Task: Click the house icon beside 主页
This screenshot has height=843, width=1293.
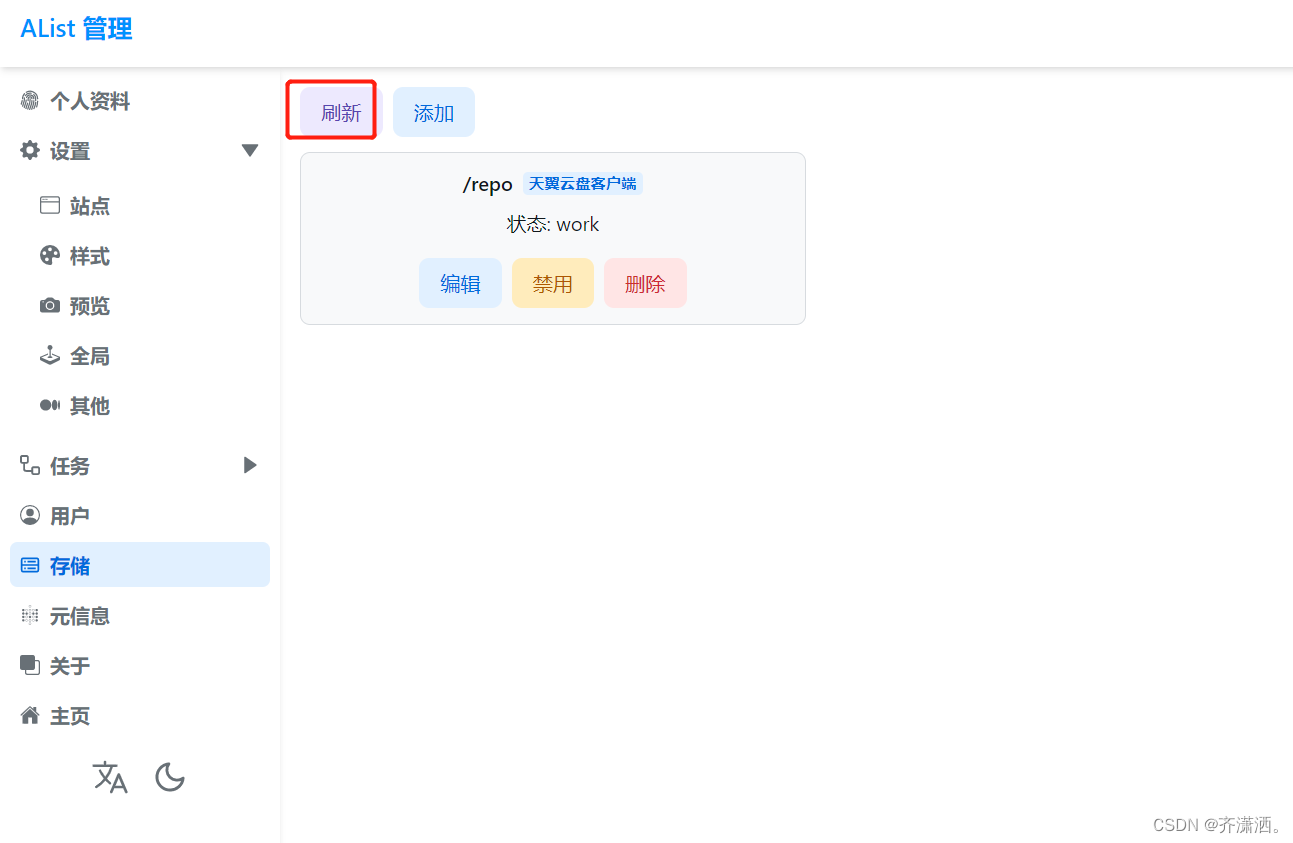Action: [x=30, y=716]
